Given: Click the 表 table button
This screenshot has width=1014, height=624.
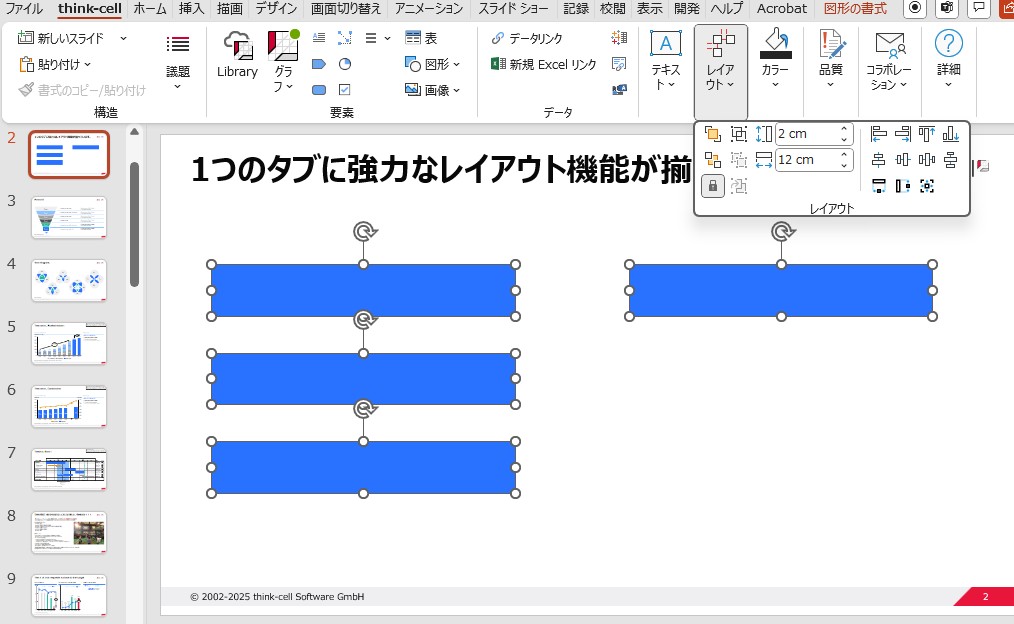Looking at the screenshot, I should coord(421,38).
